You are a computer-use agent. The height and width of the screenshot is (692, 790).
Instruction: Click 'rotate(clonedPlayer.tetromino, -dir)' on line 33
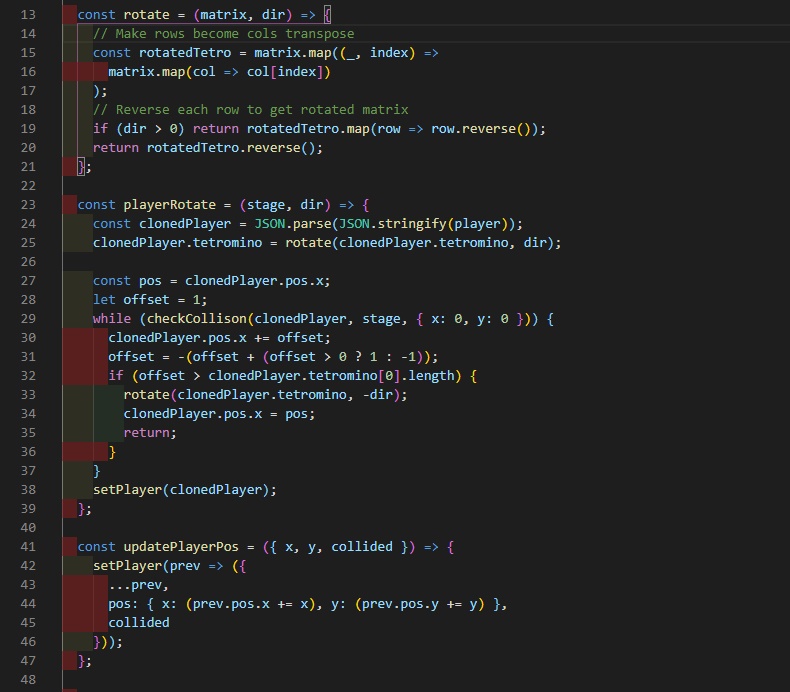(261, 395)
